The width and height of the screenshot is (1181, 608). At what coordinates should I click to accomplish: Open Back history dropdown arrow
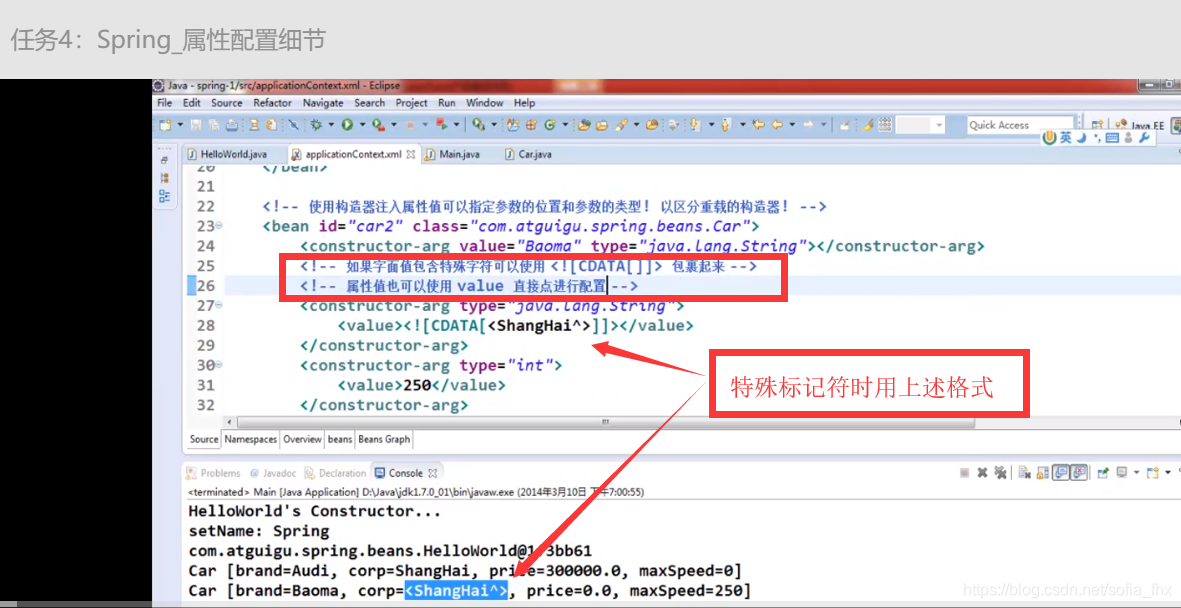[x=792, y=125]
